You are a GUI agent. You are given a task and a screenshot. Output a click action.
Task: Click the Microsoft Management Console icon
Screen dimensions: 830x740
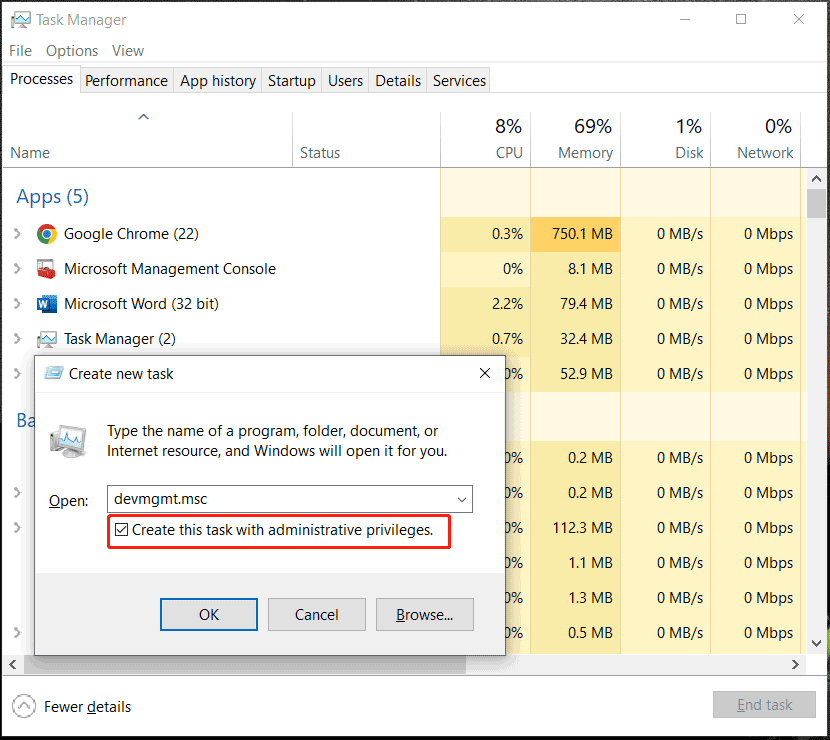coord(46,268)
